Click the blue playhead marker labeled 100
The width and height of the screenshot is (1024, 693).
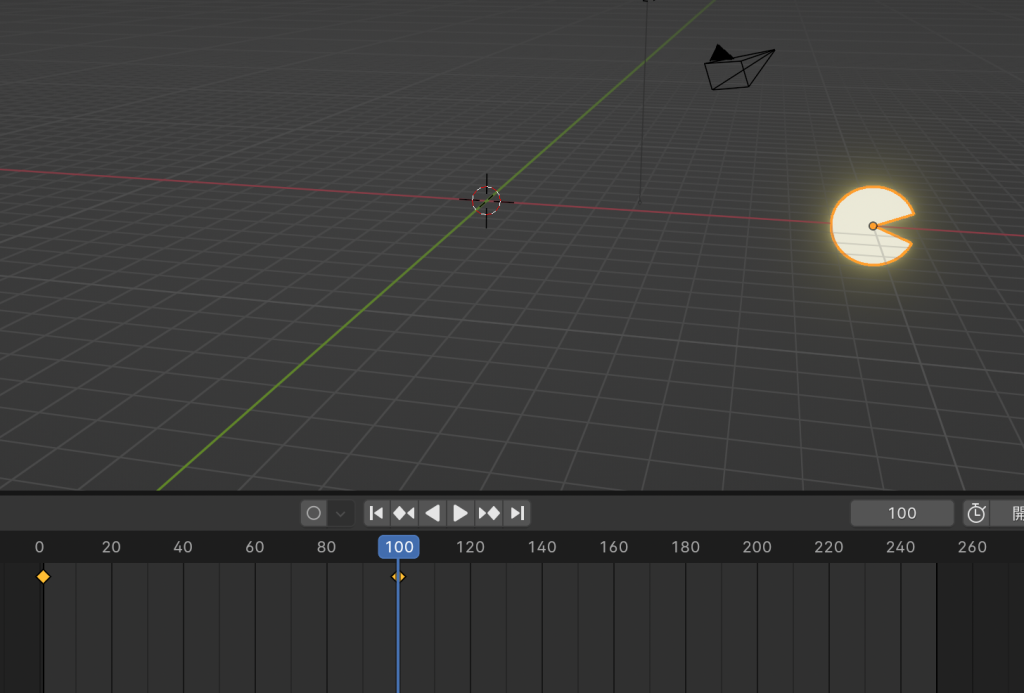[398, 547]
